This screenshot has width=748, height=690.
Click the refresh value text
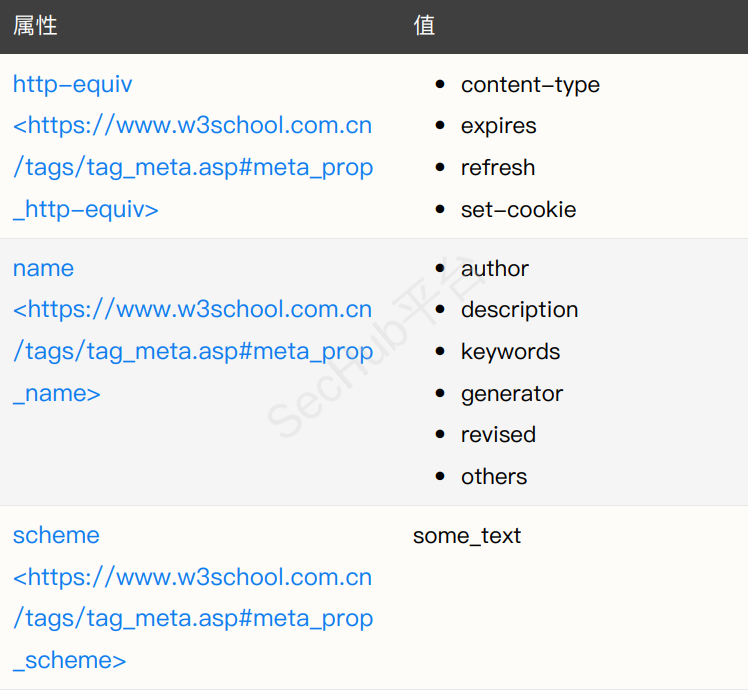pos(497,168)
